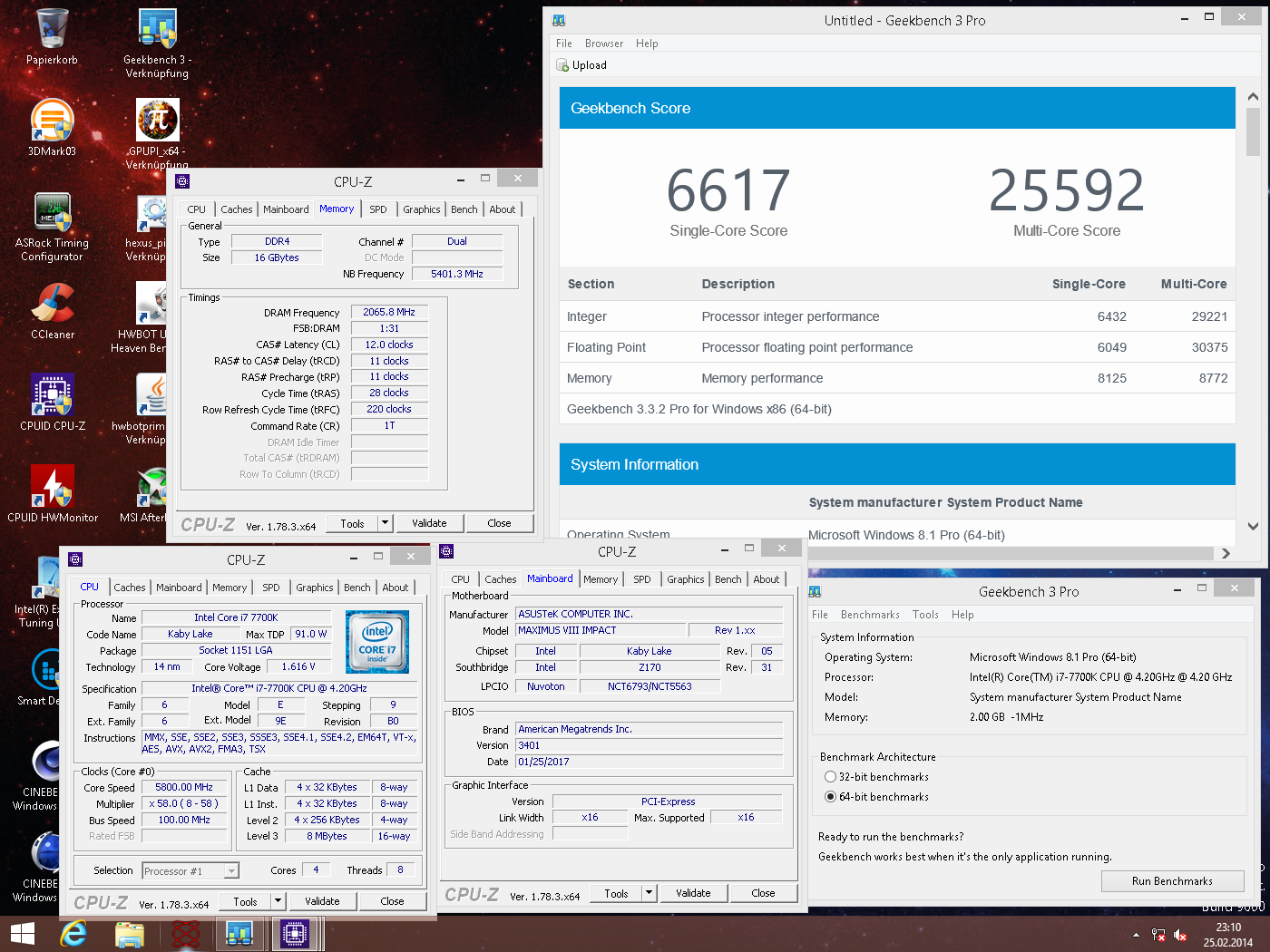Open File menu in Geekbench results window
This screenshot has height=952, width=1270.
(x=564, y=44)
